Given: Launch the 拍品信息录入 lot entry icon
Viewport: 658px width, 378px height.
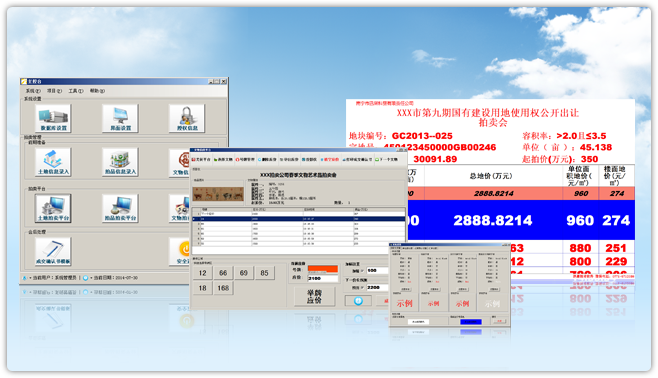Looking at the screenshot, I should 120,162.
